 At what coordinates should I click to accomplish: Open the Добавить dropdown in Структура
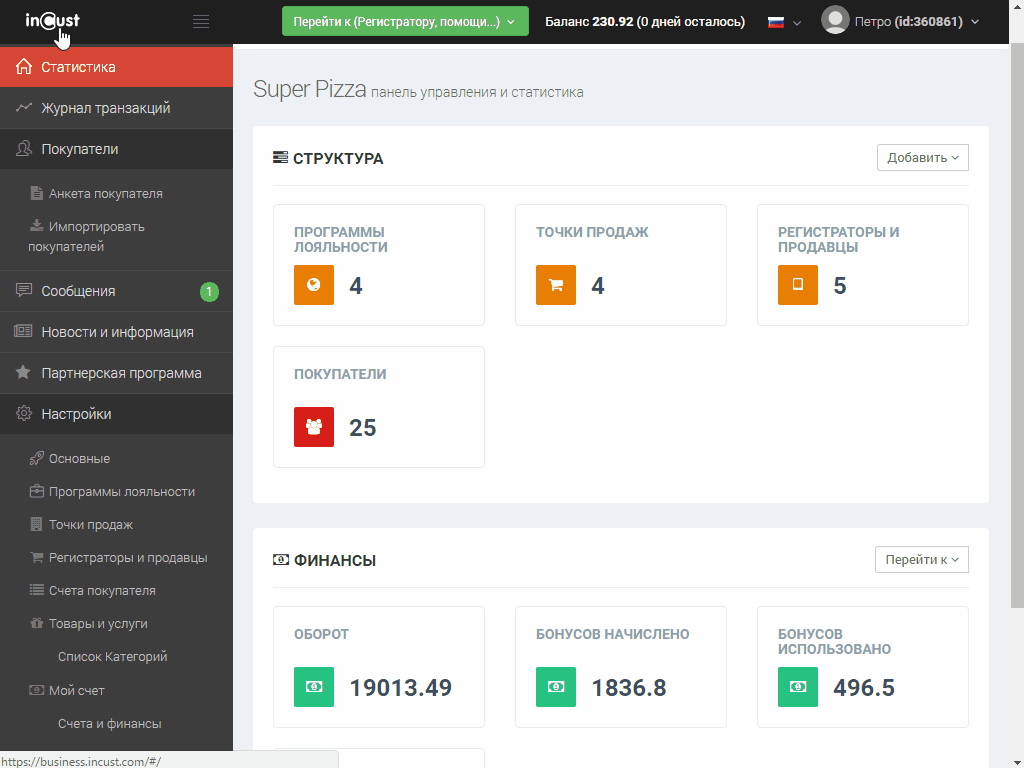tap(922, 158)
